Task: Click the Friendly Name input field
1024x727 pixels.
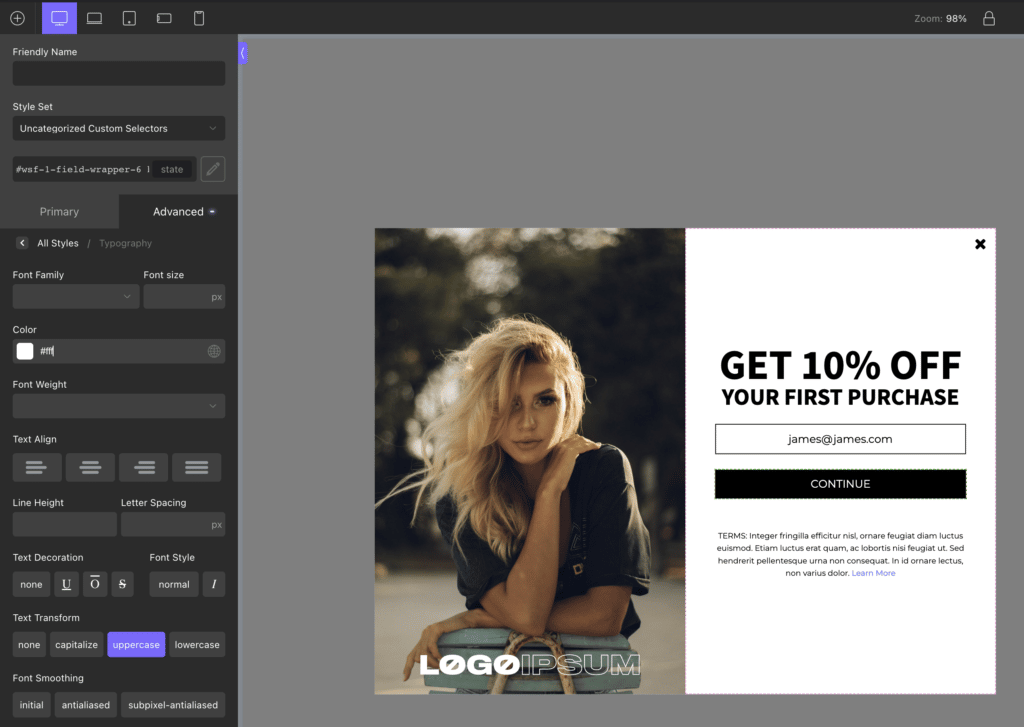Action: pos(119,73)
